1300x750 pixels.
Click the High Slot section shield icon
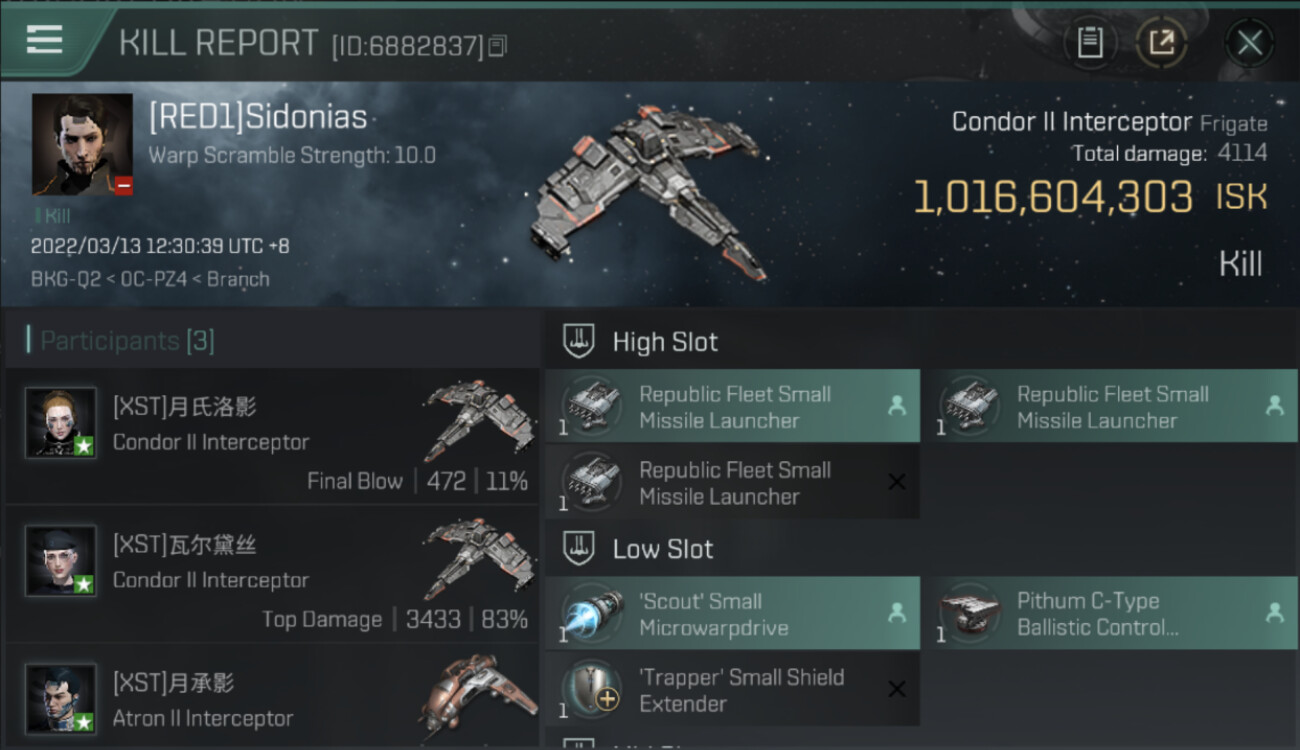pyautogui.click(x=578, y=341)
